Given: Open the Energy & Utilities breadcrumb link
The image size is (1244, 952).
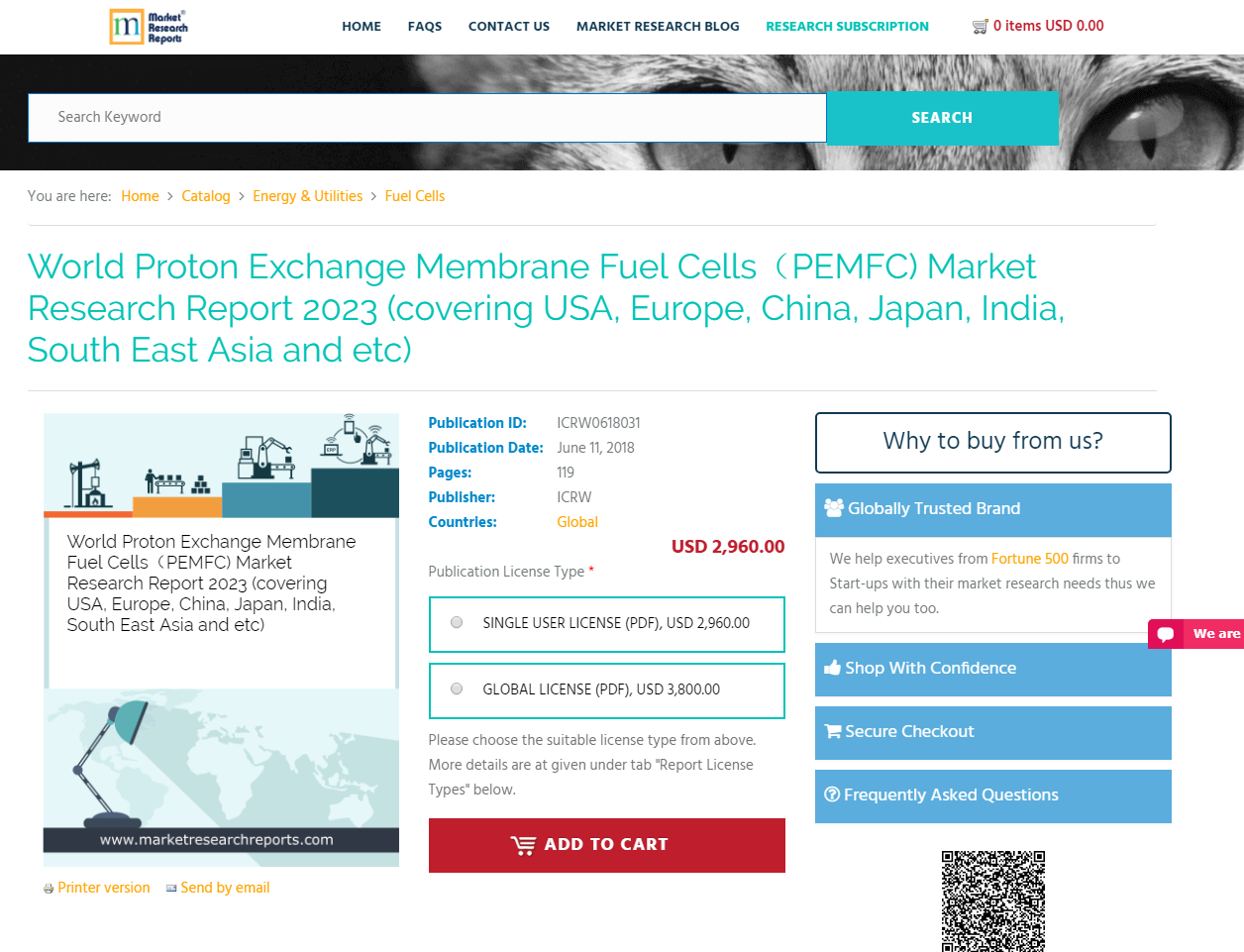Looking at the screenshot, I should tap(307, 196).
